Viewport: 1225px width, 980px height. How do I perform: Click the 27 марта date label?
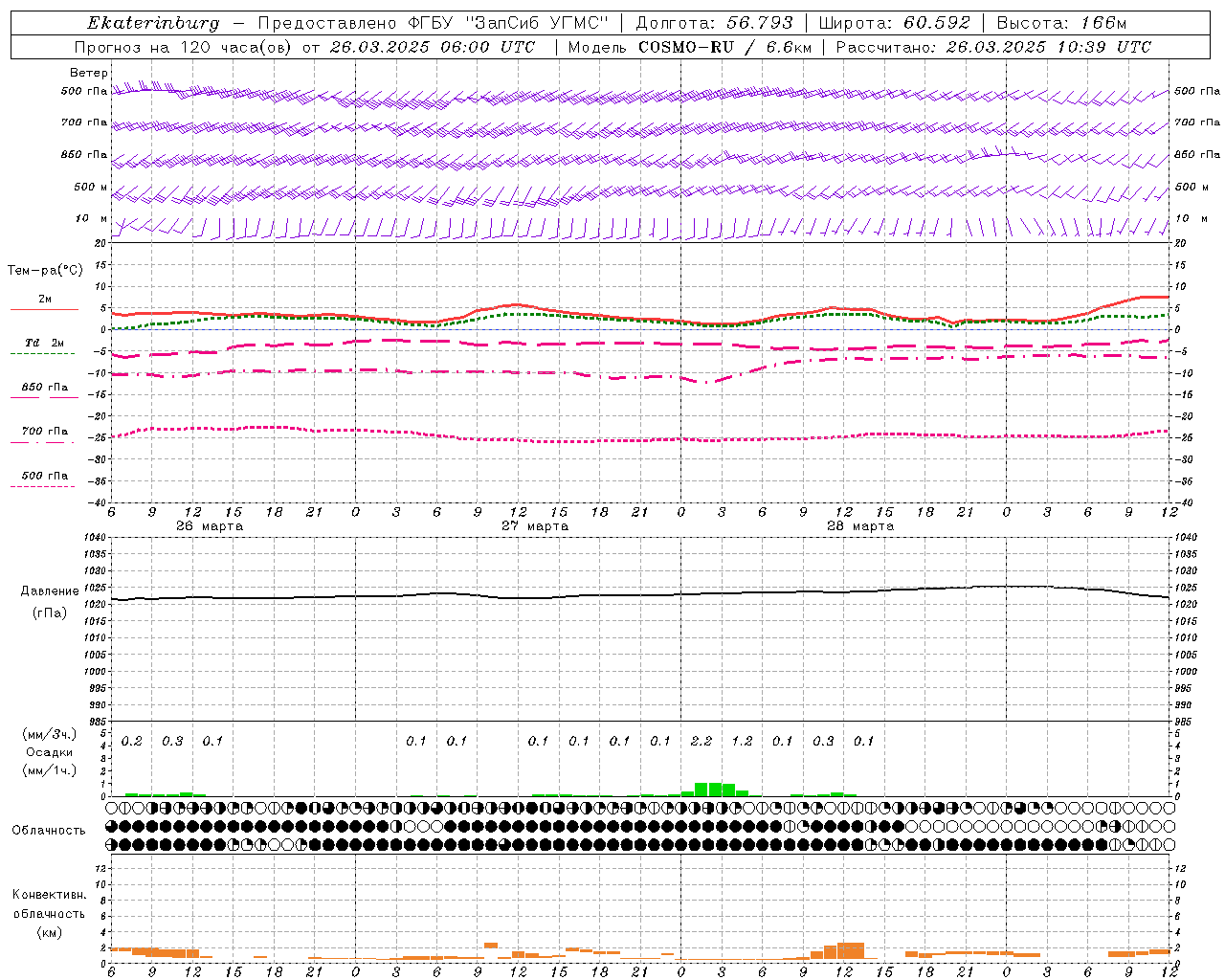pos(535,526)
